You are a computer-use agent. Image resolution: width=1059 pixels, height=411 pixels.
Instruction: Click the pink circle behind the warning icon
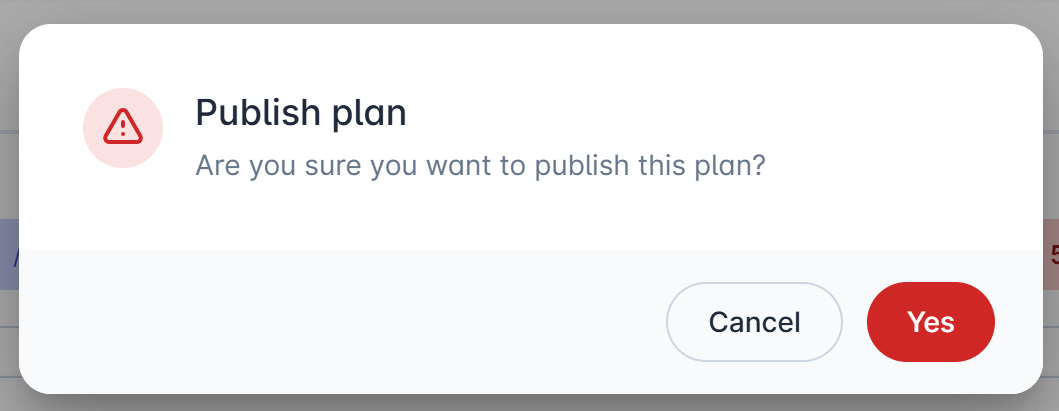[123, 128]
